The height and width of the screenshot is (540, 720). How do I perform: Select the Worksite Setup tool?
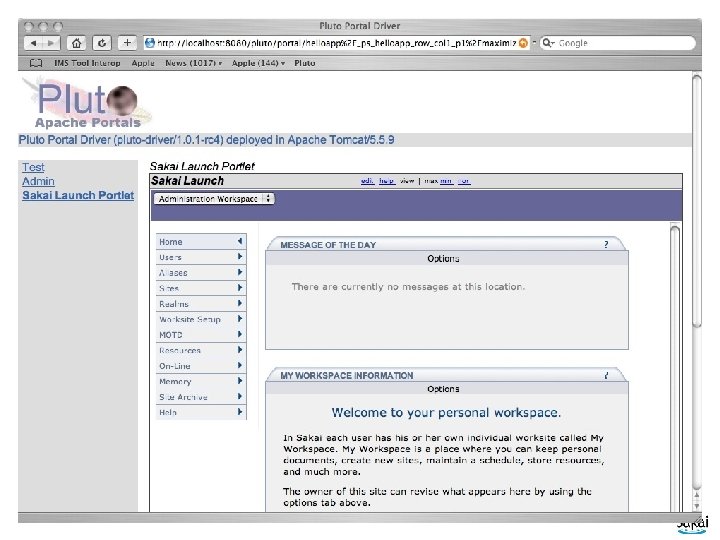[x=201, y=319]
